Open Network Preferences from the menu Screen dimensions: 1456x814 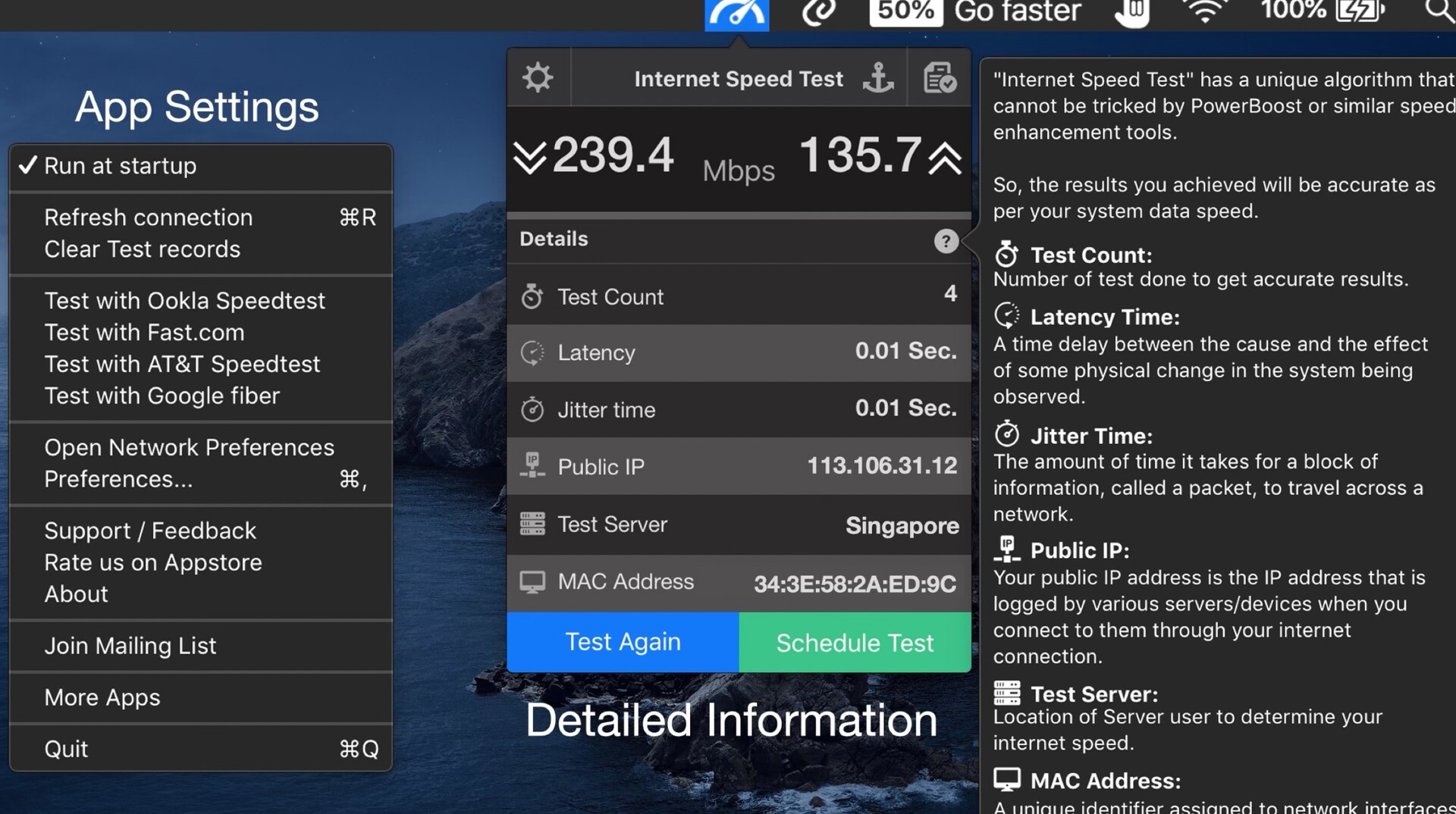click(x=201, y=448)
